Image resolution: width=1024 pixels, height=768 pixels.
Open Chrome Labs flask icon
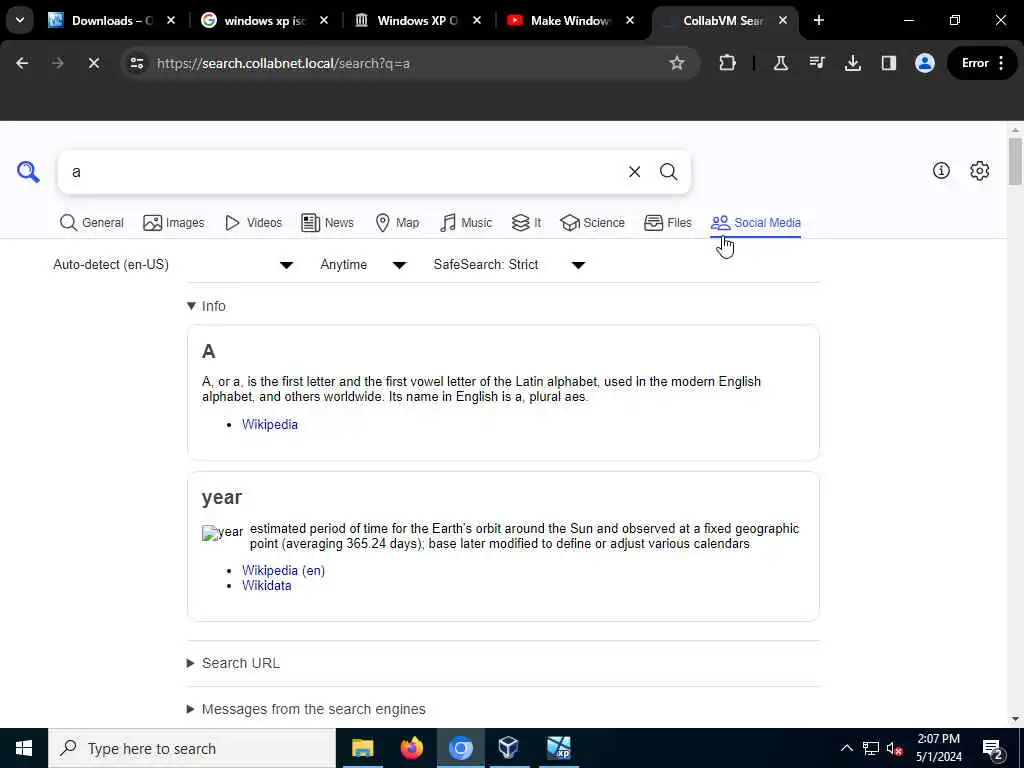[x=780, y=63]
